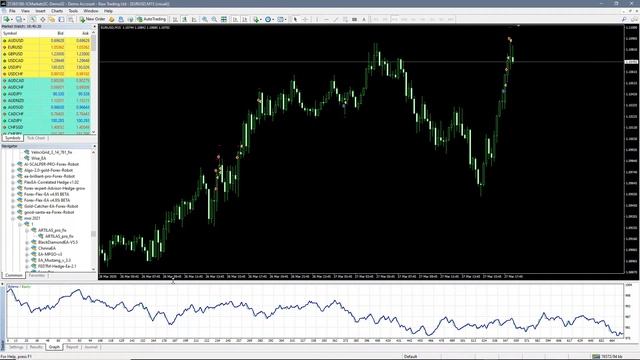The image size is (640, 360).
Task: Collapse the mix 2021 folder
Action: [x=13, y=218]
